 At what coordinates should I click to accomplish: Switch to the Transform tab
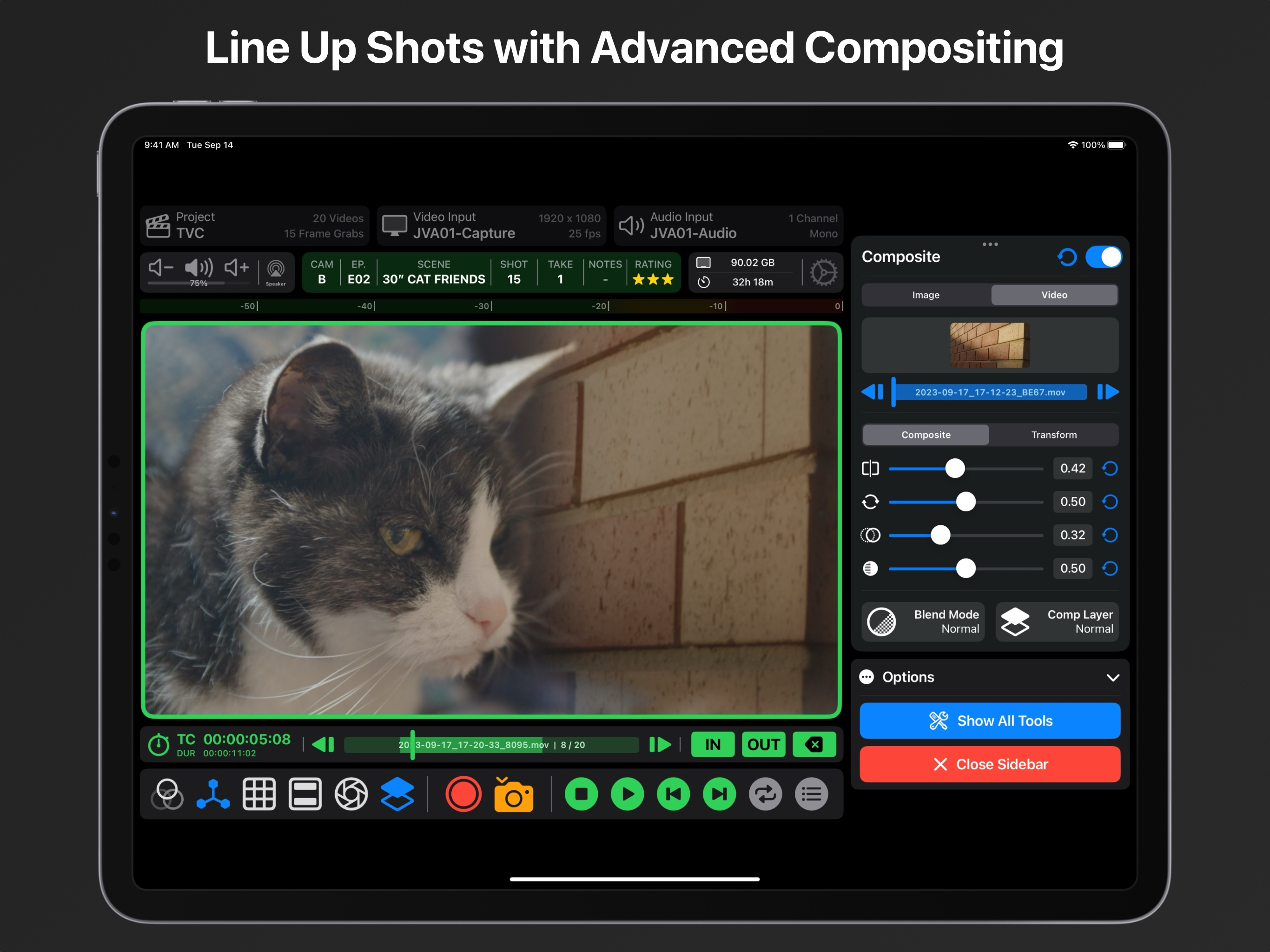1053,435
